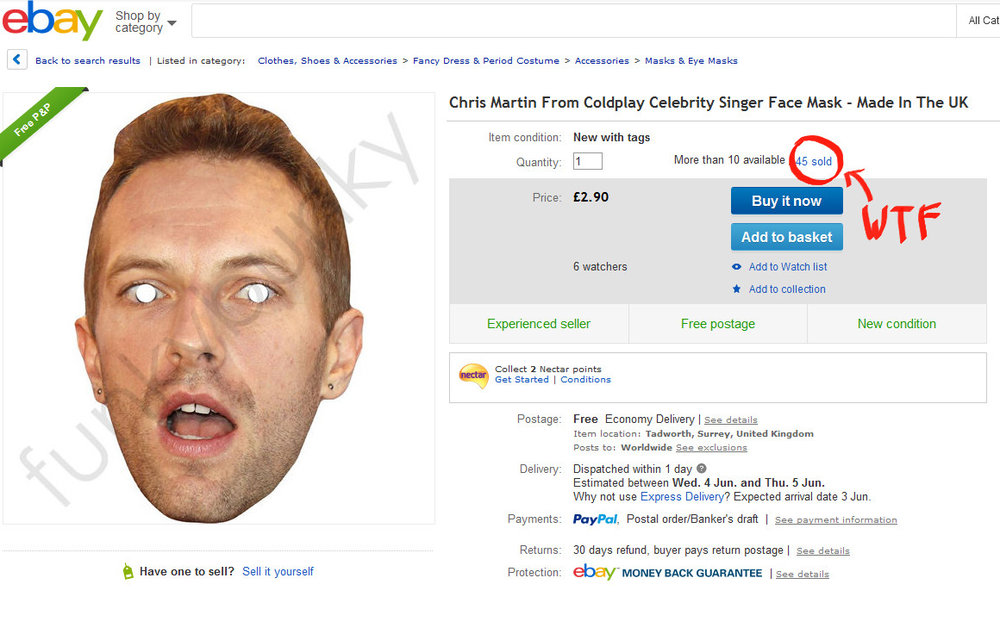This screenshot has width=1000, height=634.
Task: Click the star icon for collection
Action: click(x=737, y=289)
